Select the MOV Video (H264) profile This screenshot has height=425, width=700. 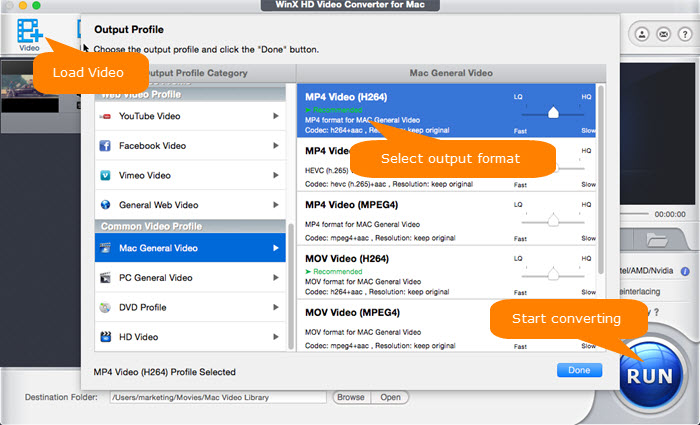click(446, 272)
